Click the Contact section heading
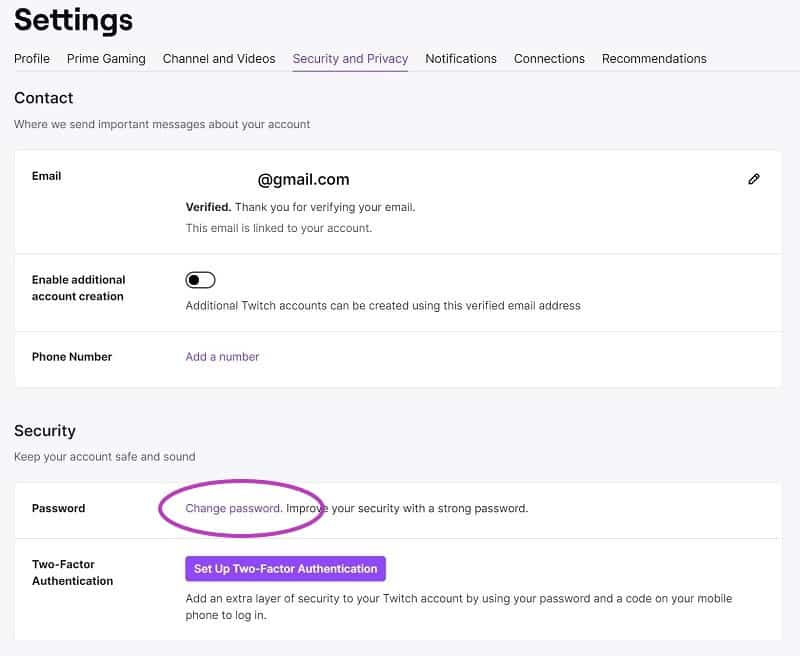 pos(43,98)
